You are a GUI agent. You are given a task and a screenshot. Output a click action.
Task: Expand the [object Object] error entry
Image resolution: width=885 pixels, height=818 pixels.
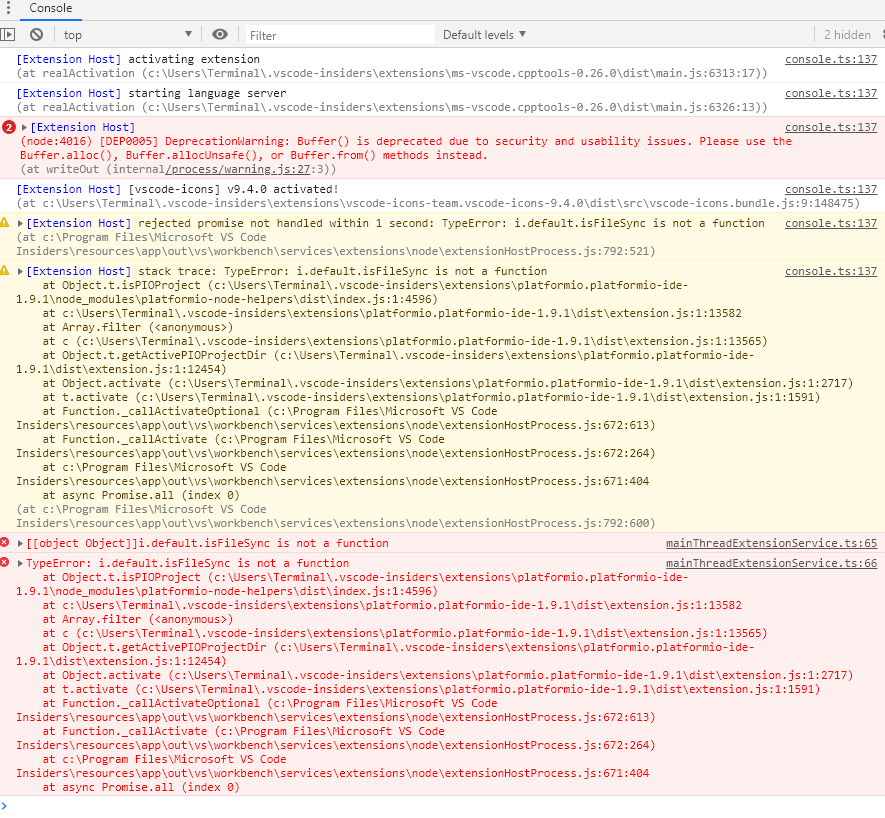(x=20, y=543)
